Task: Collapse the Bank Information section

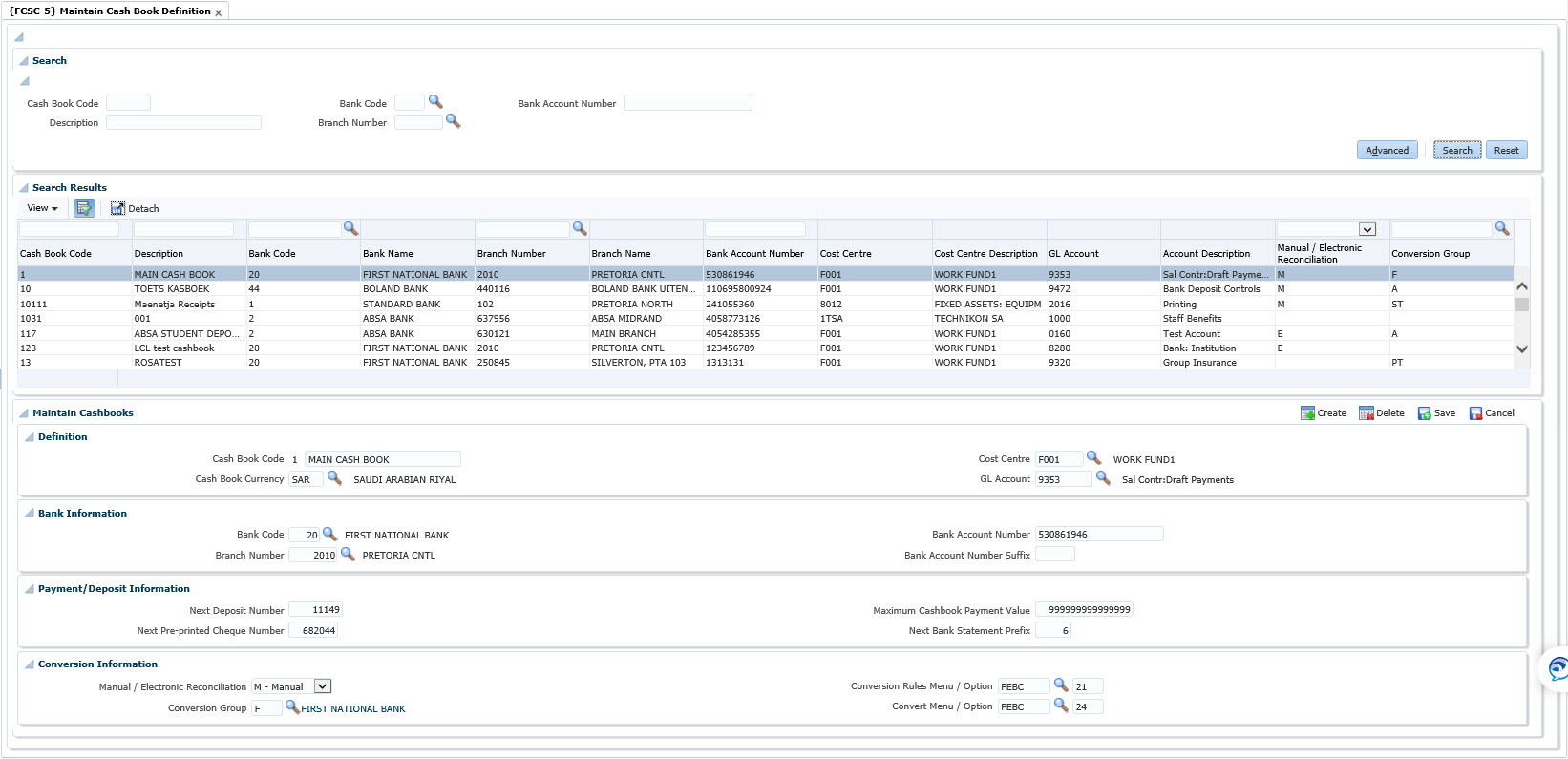Action: (x=30, y=514)
